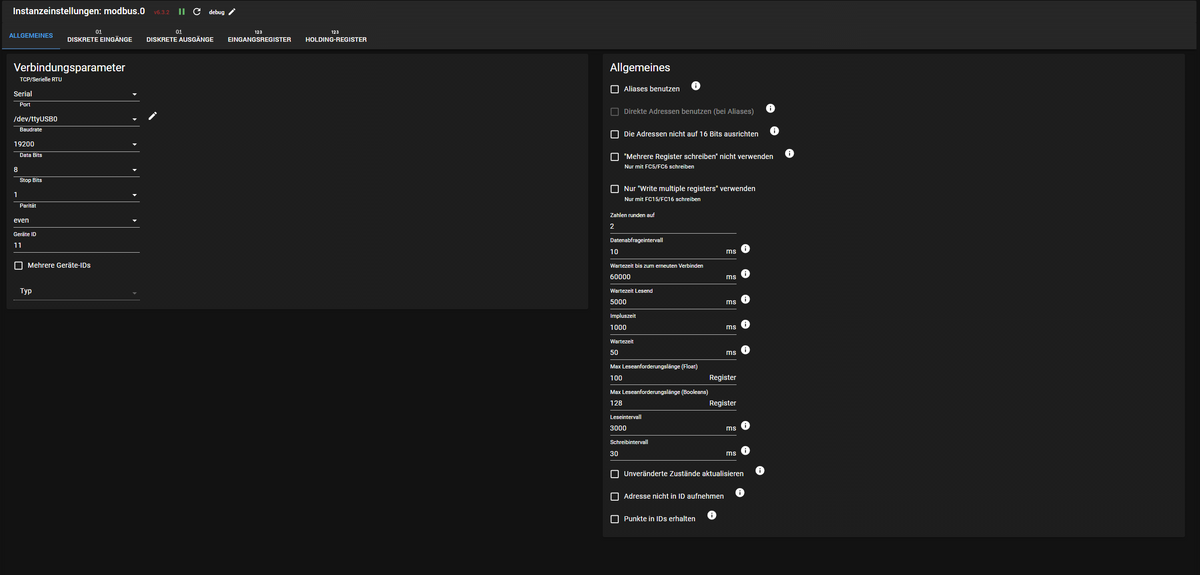This screenshot has width=1200, height=575.
Task: Show info icon for Wartezeit bis zum erneuten Verbinden
Action: pyautogui.click(x=745, y=274)
